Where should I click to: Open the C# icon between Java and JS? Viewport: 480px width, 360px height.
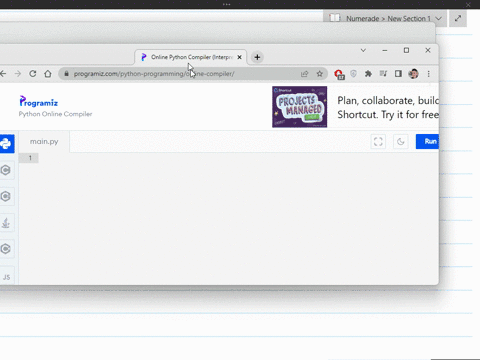click(6, 249)
